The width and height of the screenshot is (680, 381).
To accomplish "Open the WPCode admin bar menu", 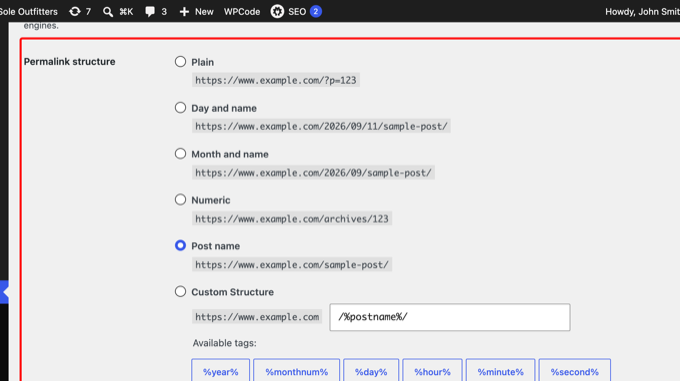I will pos(242,12).
